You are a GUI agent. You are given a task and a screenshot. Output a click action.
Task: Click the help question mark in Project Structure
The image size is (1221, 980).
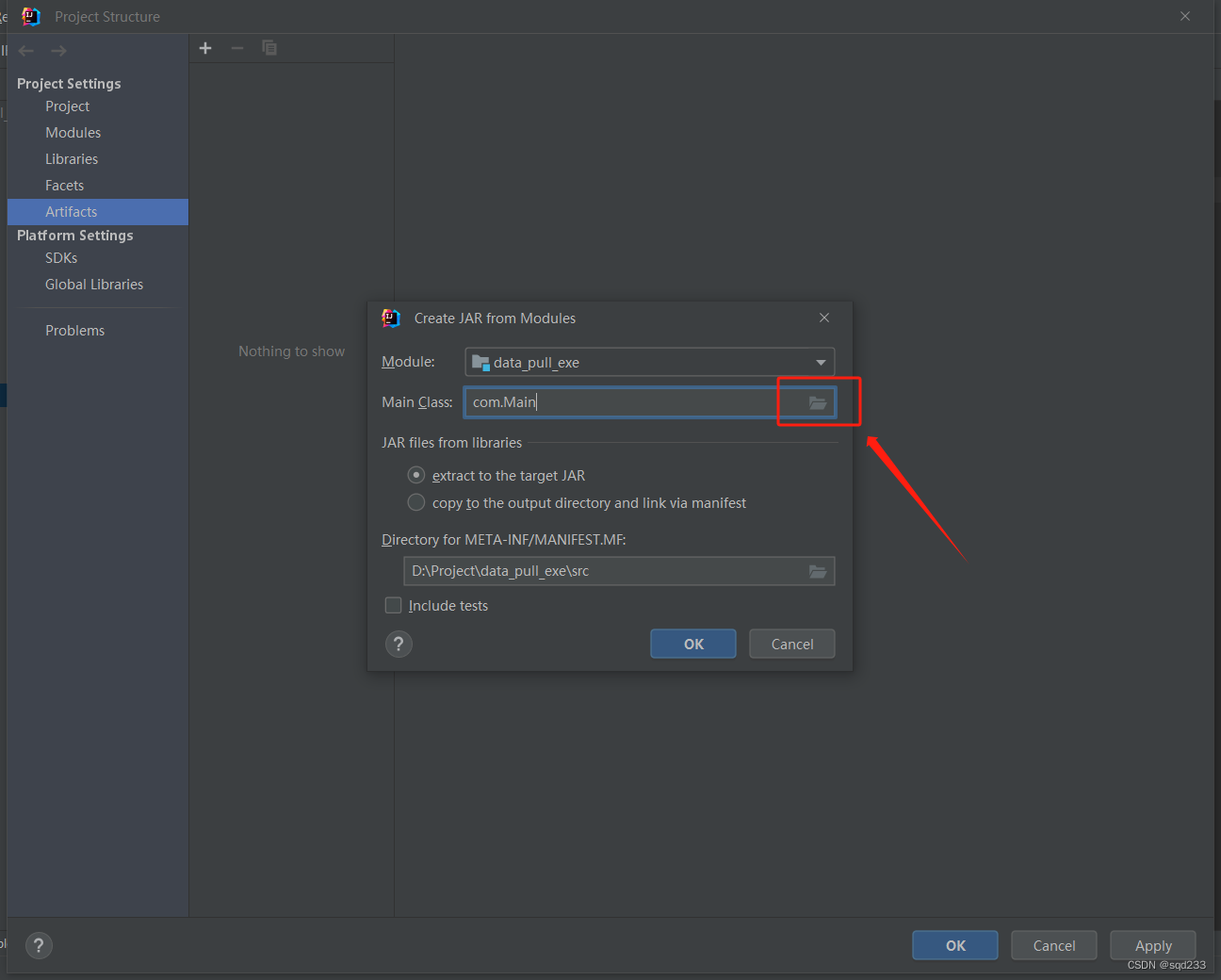pyautogui.click(x=39, y=945)
